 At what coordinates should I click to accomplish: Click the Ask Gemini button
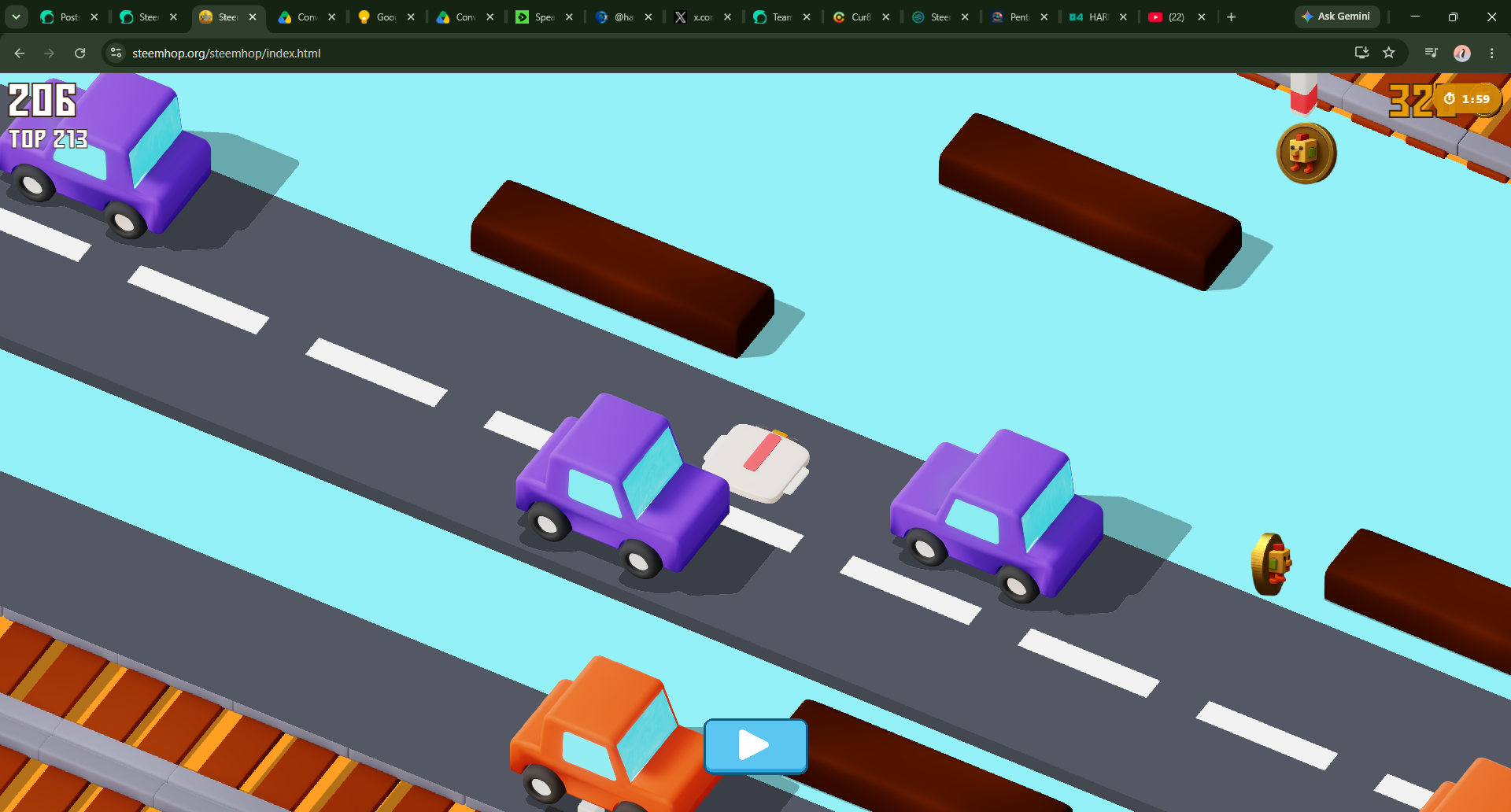pyautogui.click(x=1336, y=17)
